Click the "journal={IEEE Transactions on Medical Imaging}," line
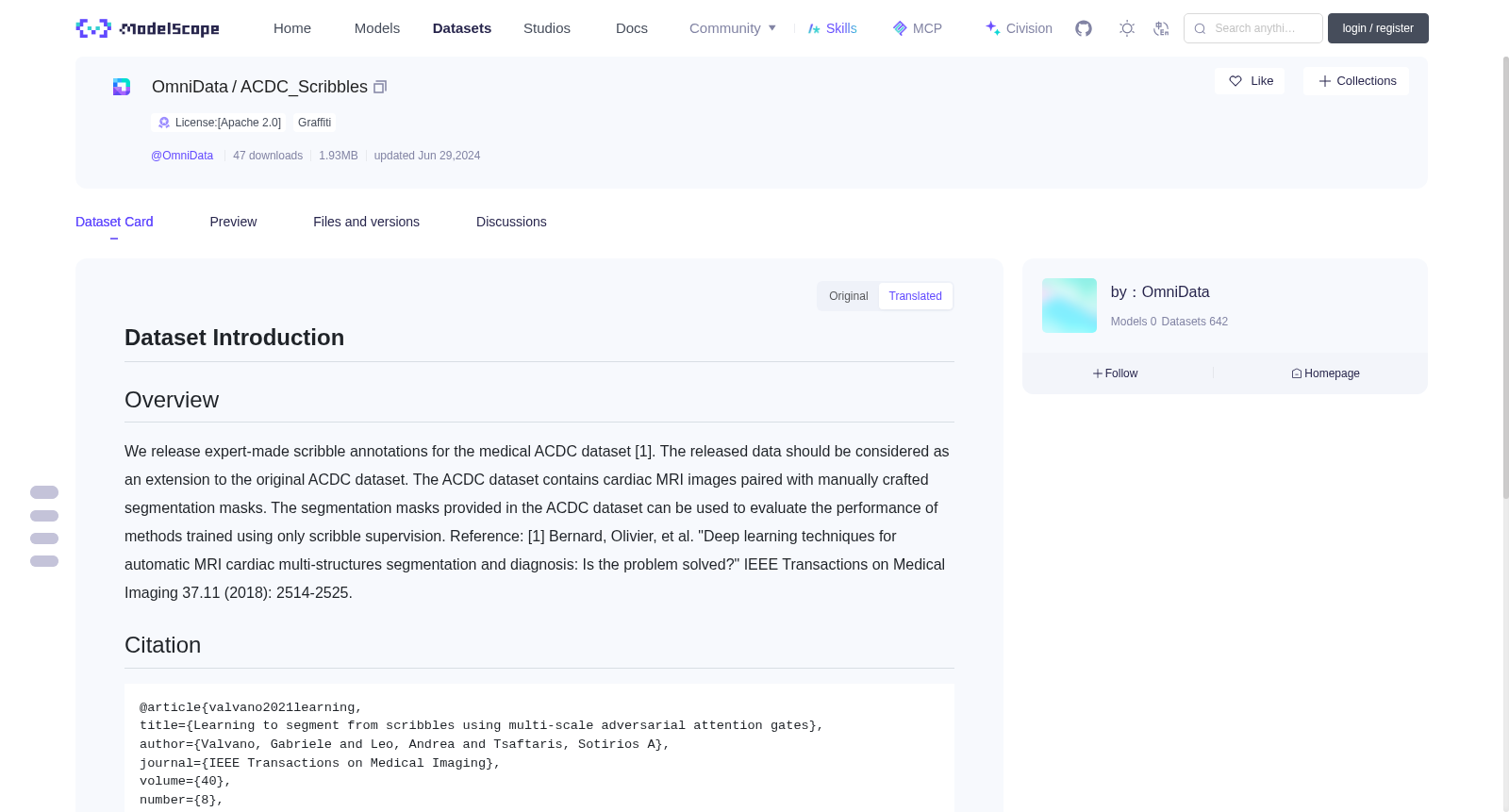 click(x=320, y=763)
